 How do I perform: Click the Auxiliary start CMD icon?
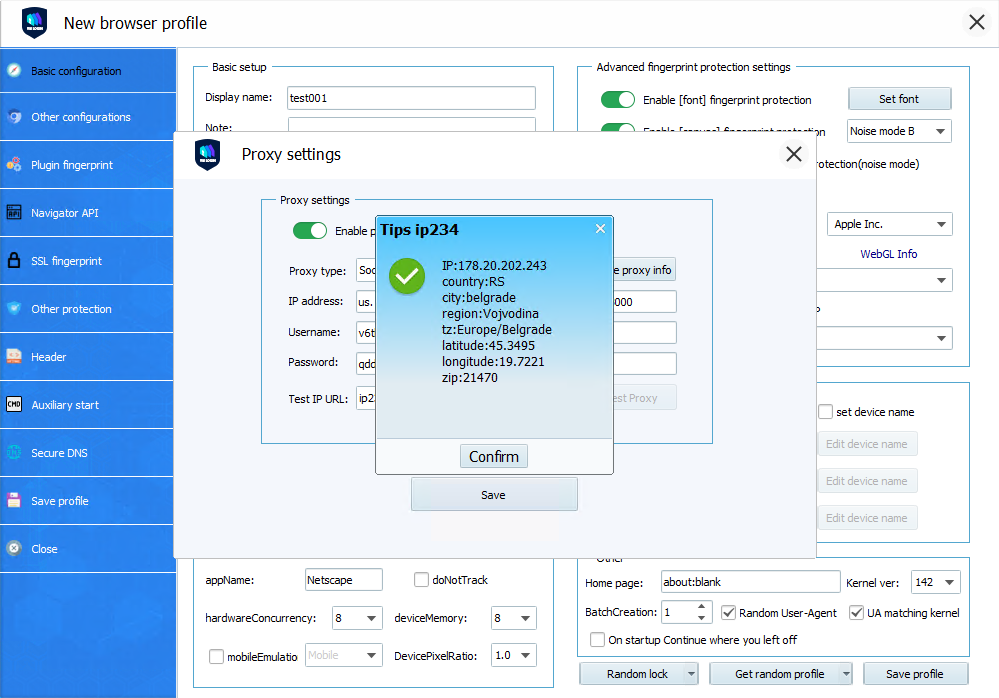point(14,405)
